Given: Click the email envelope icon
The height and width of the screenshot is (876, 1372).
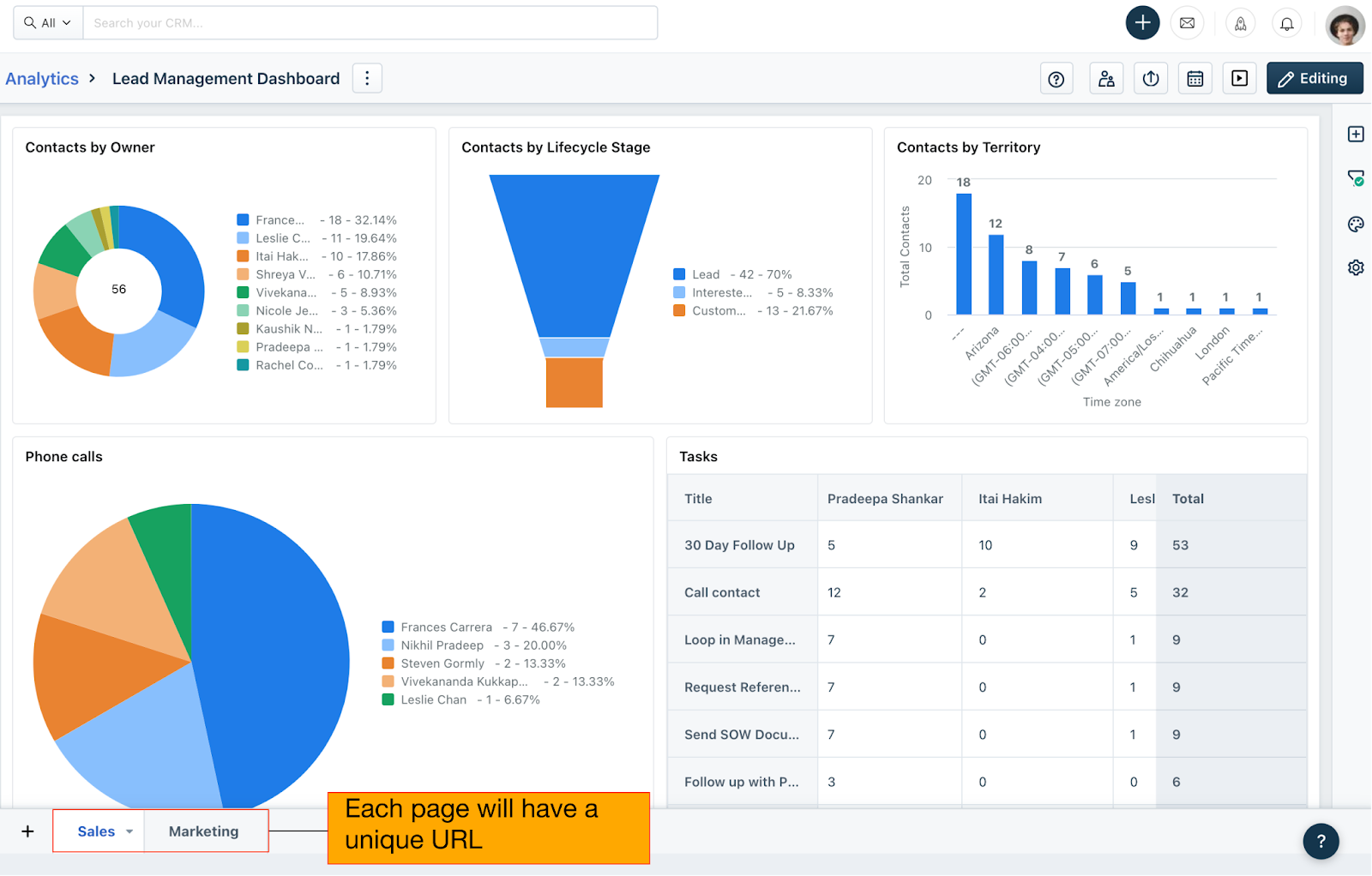Looking at the screenshot, I should (1187, 23).
